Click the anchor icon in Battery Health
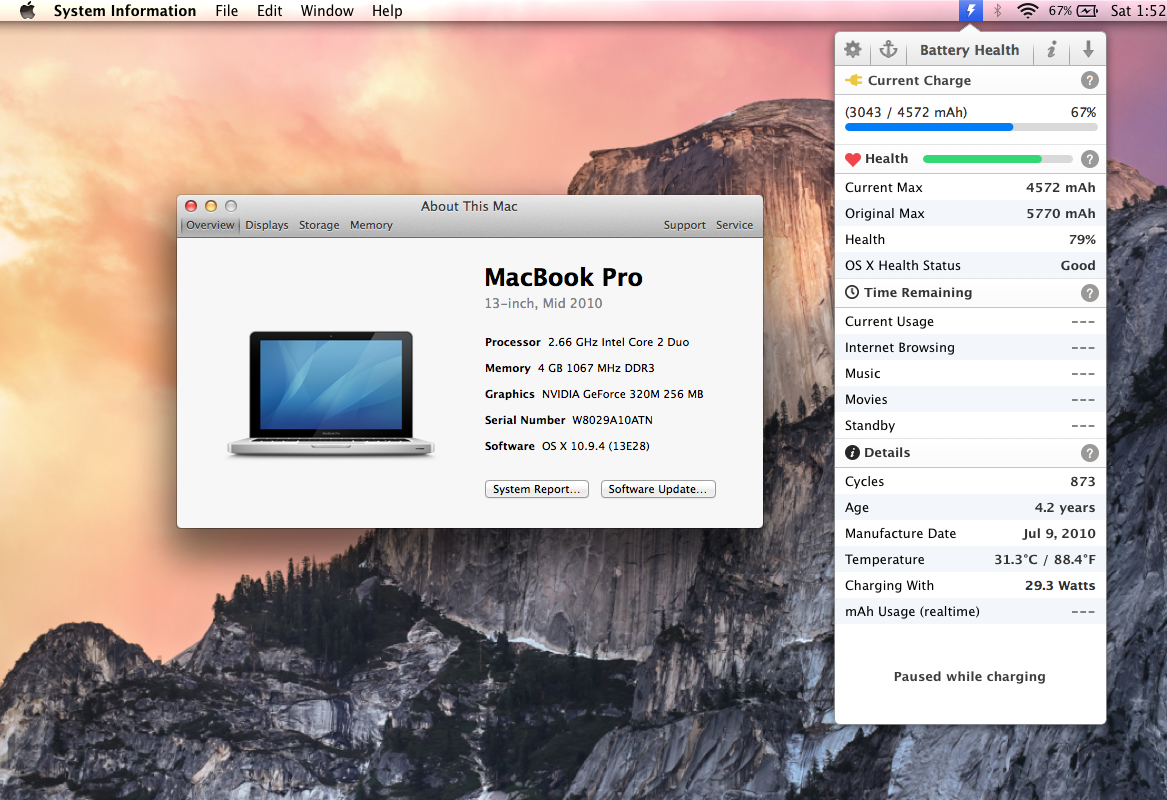This screenshot has width=1167, height=800. pyautogui.click(x=889, y=50)
